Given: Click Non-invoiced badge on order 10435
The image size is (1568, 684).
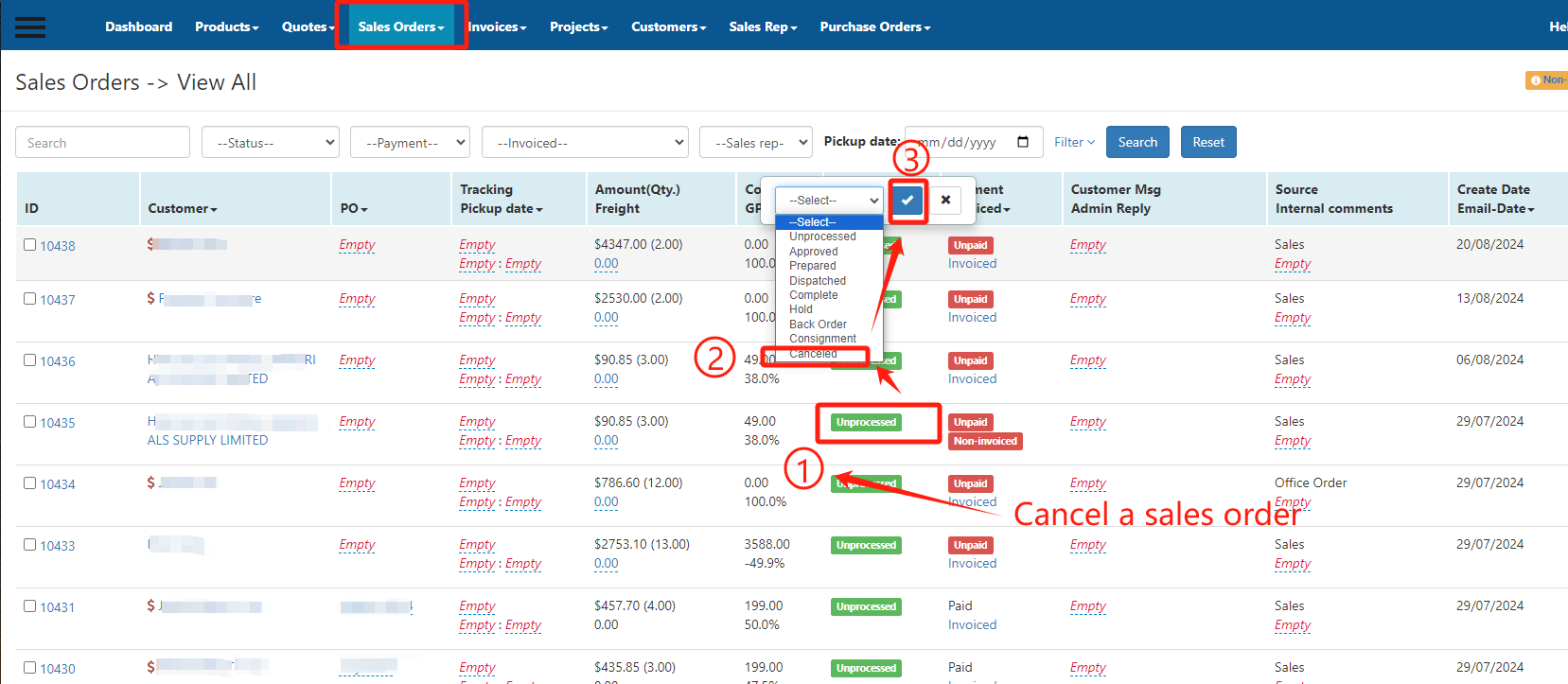Looking at the screenshot, I should pyautogui.click(x=985, y=441).
